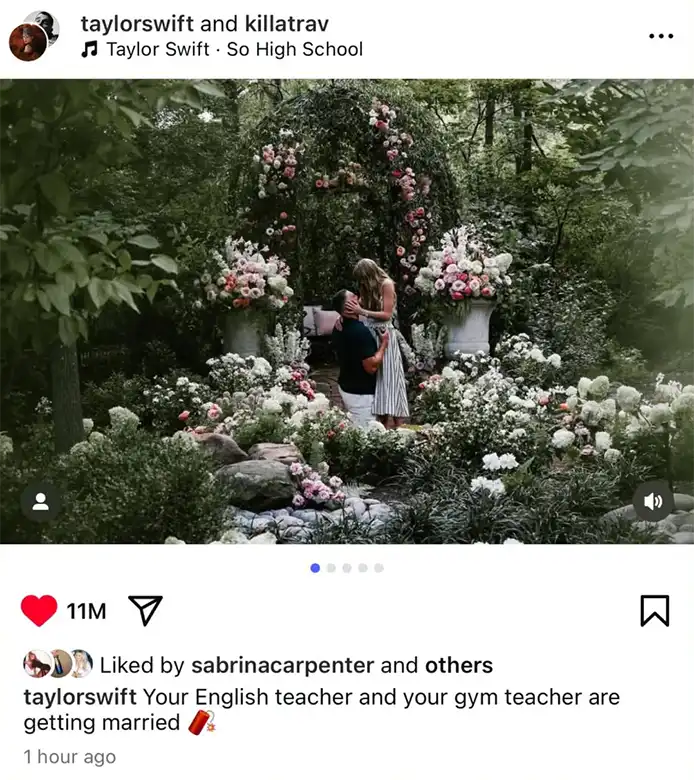Tap the 1 hour ago timestamp
The width and height of the screenshot is (694, 780).
(x=70, y=757)
